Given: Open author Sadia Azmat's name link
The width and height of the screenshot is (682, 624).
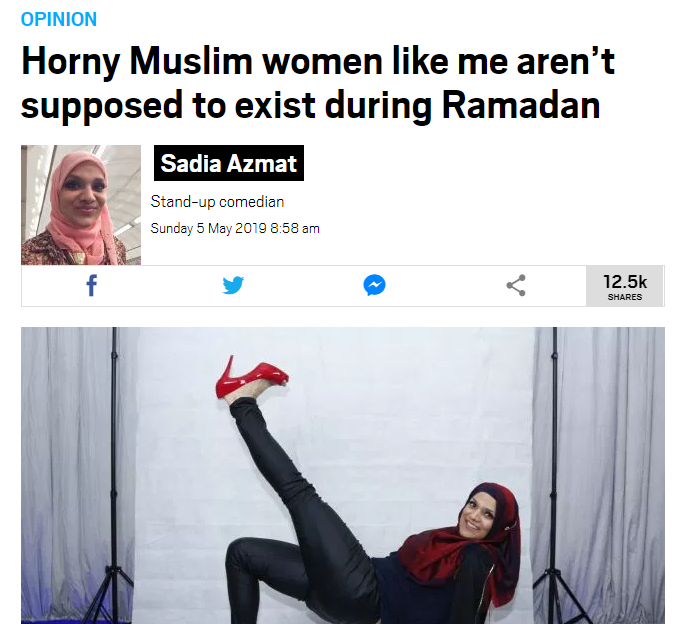Looking at the screenshot, I should click(229, 163).
